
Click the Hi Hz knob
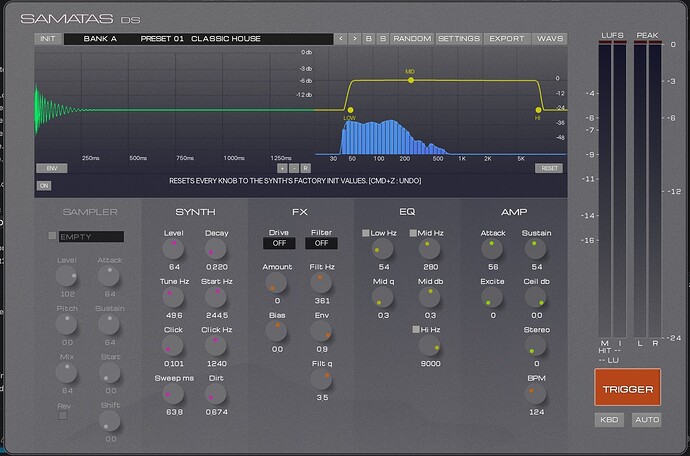click(x=429, y=346)
